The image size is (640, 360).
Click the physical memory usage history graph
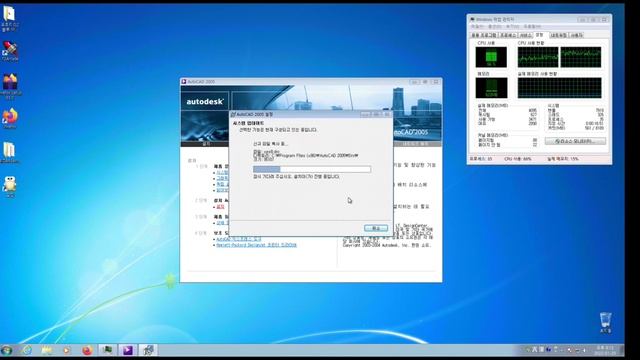coord(559,88)
